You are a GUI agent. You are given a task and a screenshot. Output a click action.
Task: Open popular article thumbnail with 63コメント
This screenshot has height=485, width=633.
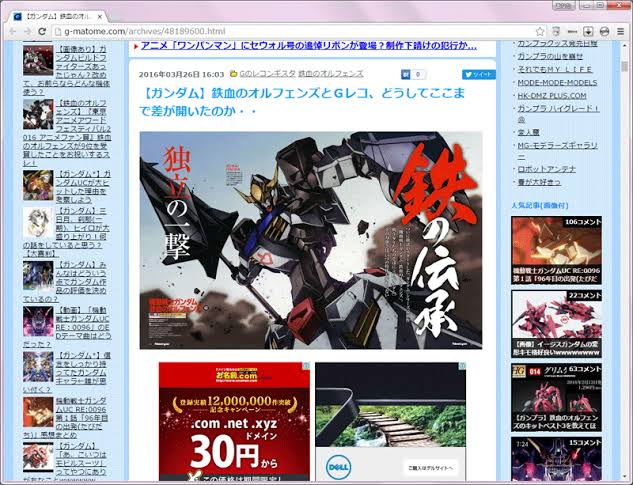coord(556,397)
